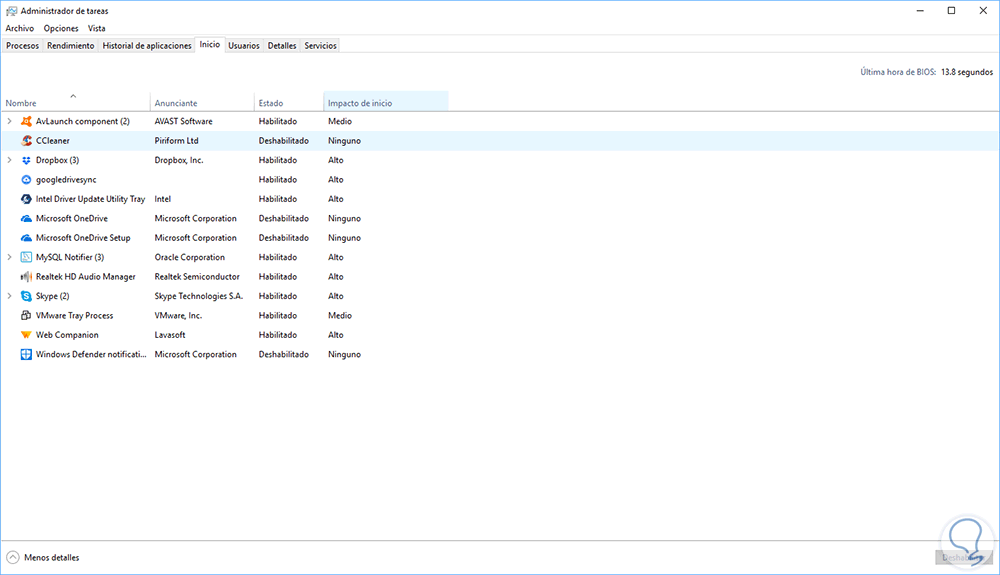Select the Windows Defender notificati... entry
The image size is (1000, 575).
click(91, 354)
